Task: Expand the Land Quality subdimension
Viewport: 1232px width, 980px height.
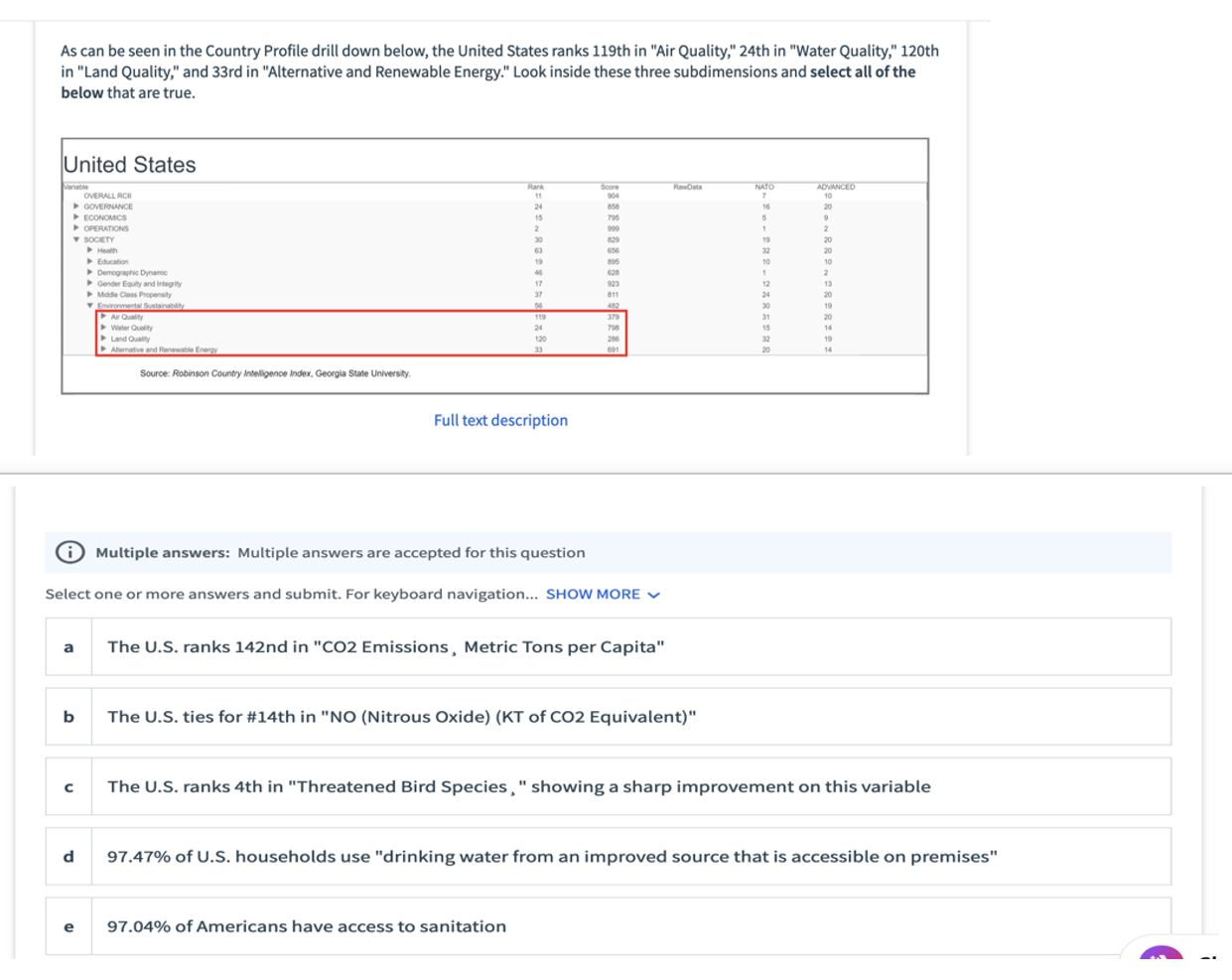Action: coord(104,339)
